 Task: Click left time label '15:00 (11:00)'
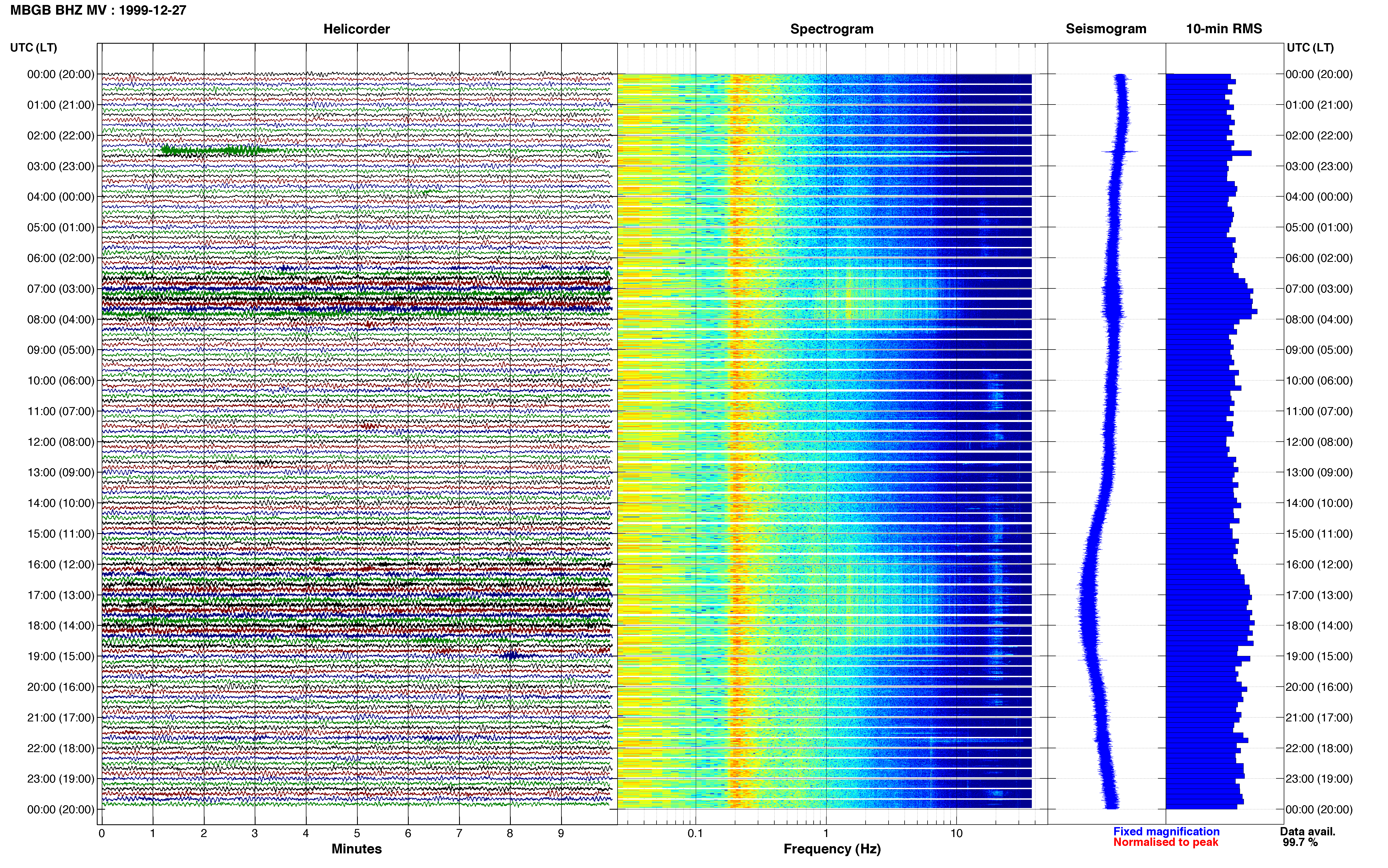point(61,534)
